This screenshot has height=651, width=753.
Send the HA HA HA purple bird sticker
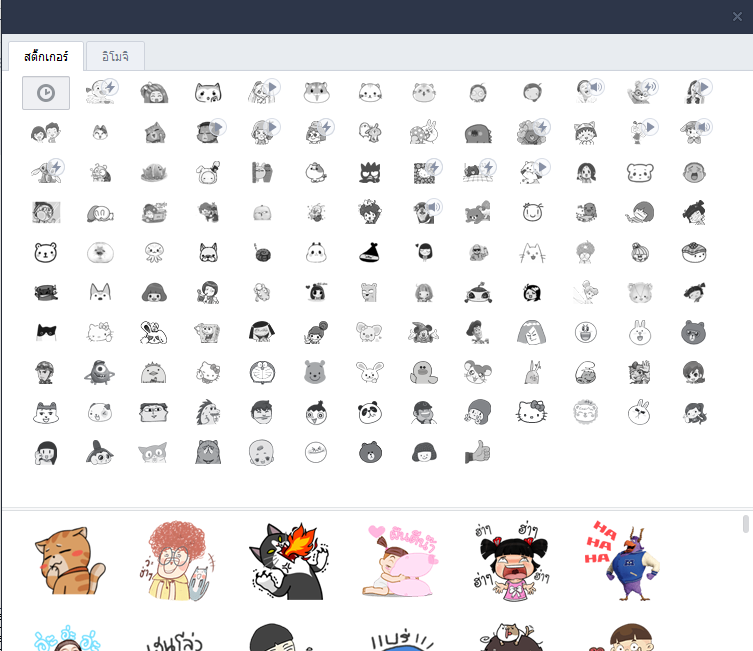pos(622,561)
